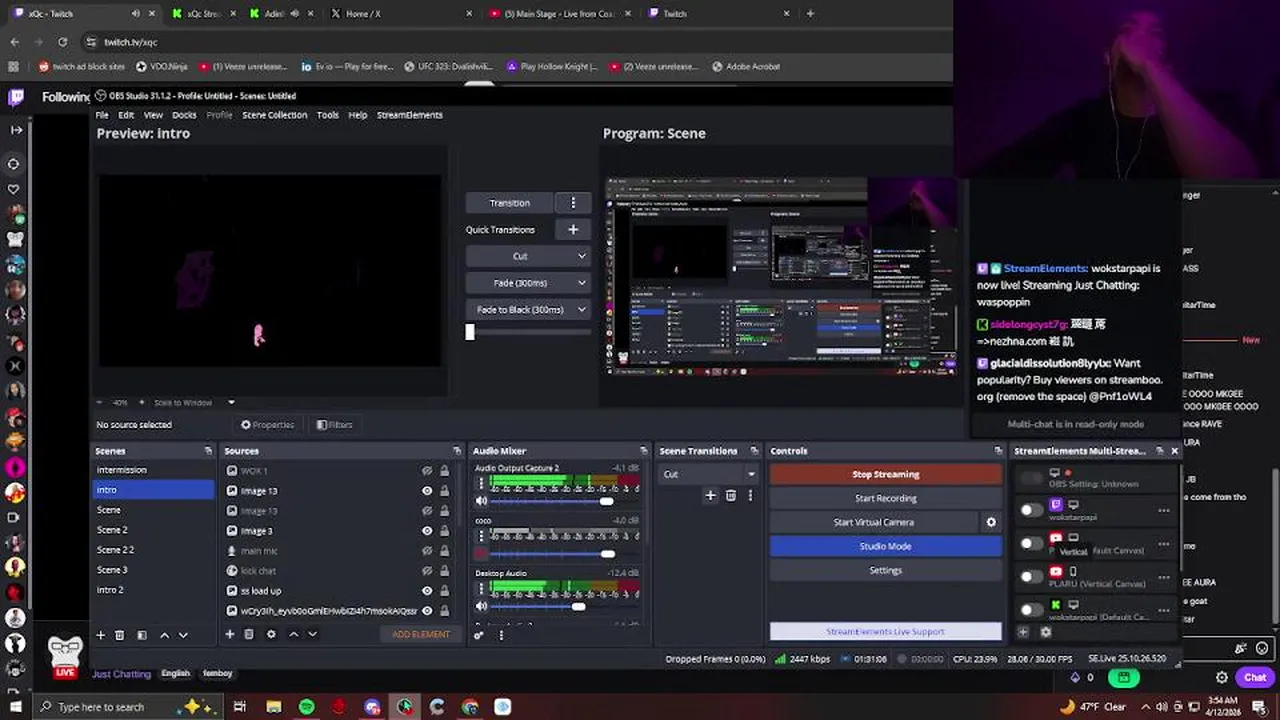Show the hidden WOK 1 source
Screen dimensions: 1280x720
tap(427, 471)
